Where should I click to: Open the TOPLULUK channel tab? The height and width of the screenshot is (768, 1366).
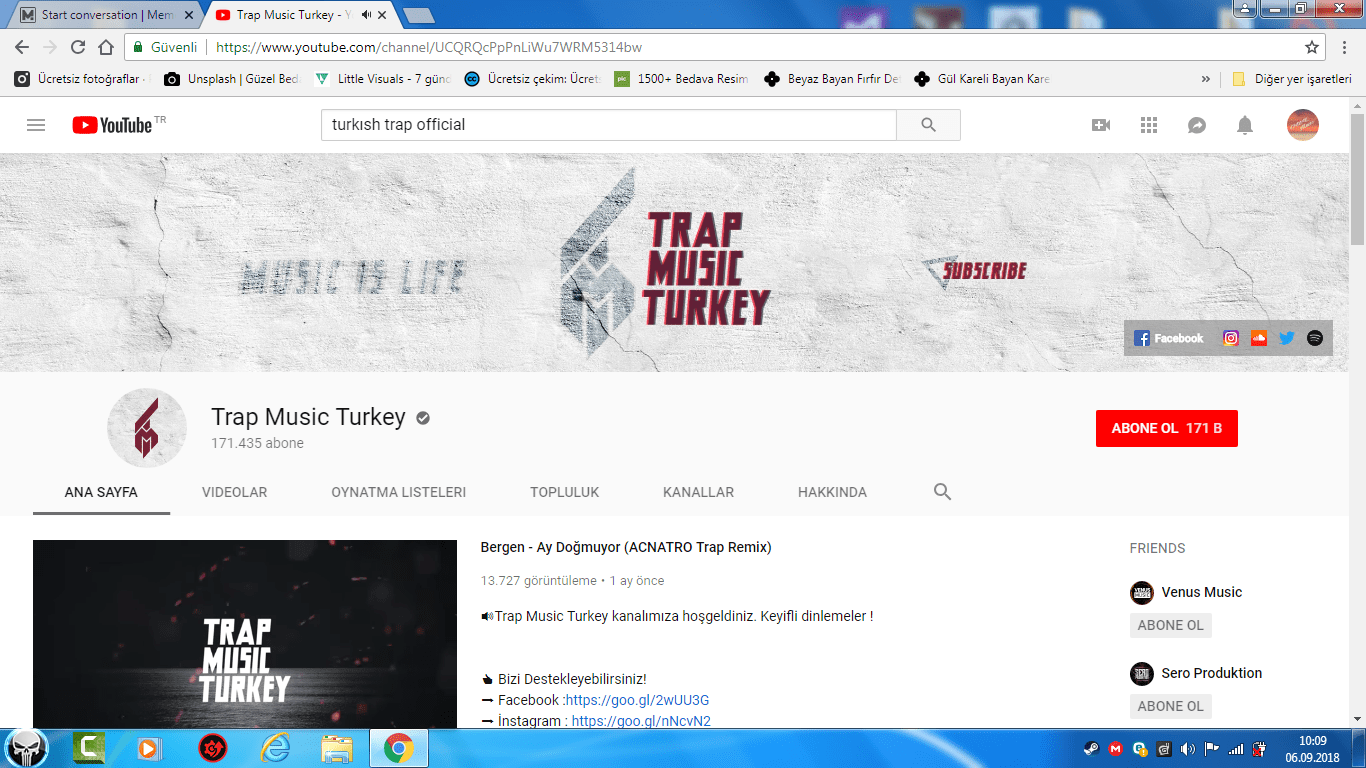coord(564,492)
